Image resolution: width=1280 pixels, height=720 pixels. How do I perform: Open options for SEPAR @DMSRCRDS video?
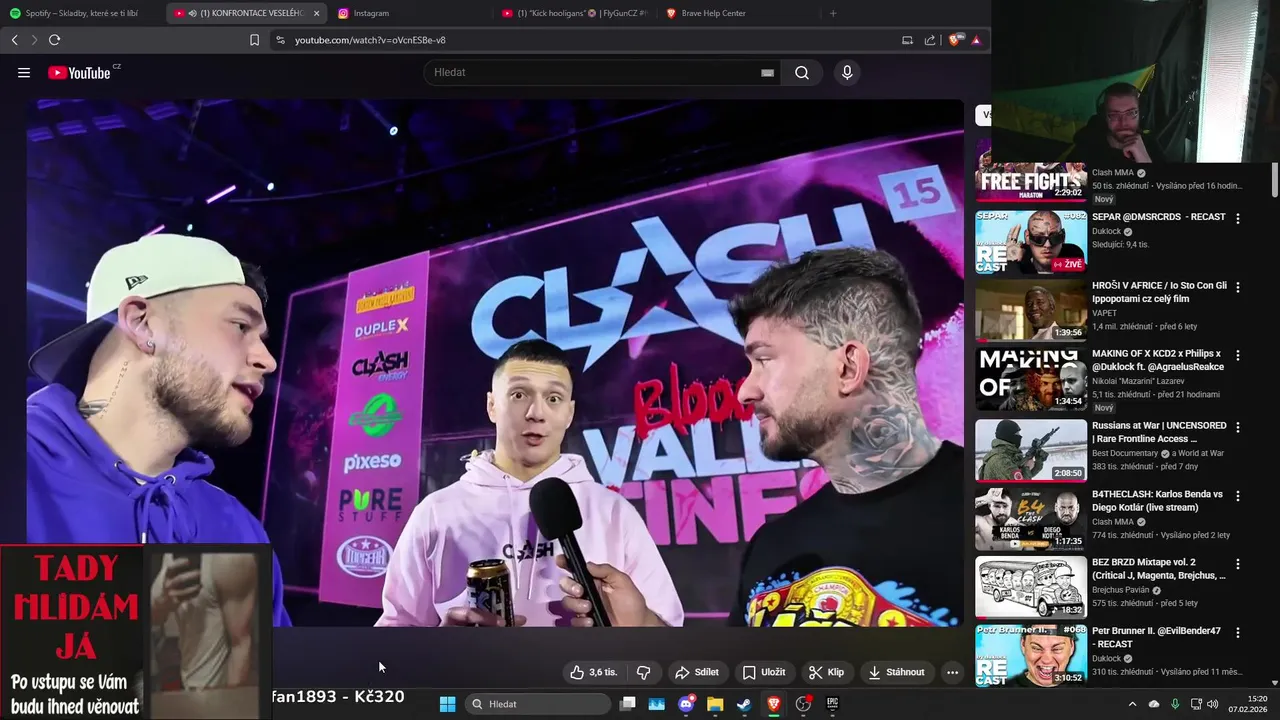[x=1238, y=218]
